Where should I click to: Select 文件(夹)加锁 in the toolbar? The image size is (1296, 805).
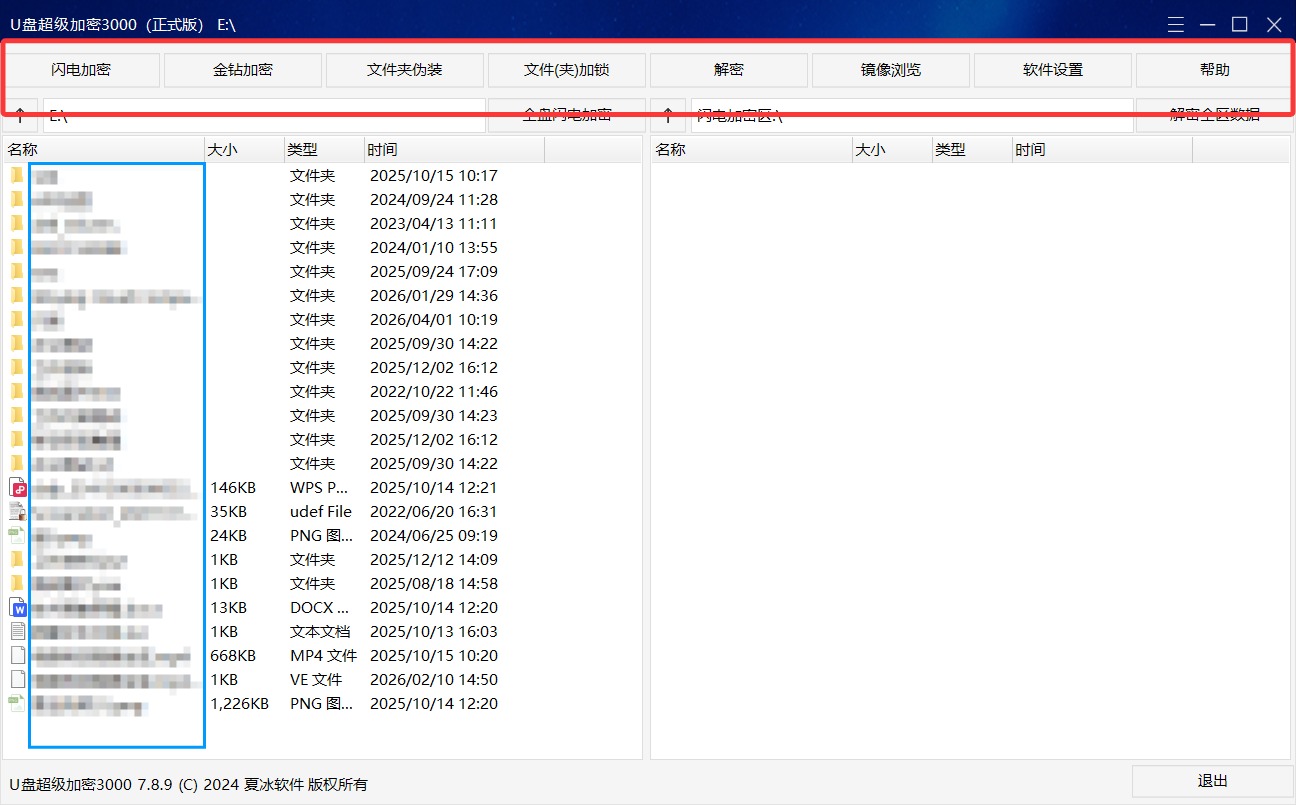[567, 70]
